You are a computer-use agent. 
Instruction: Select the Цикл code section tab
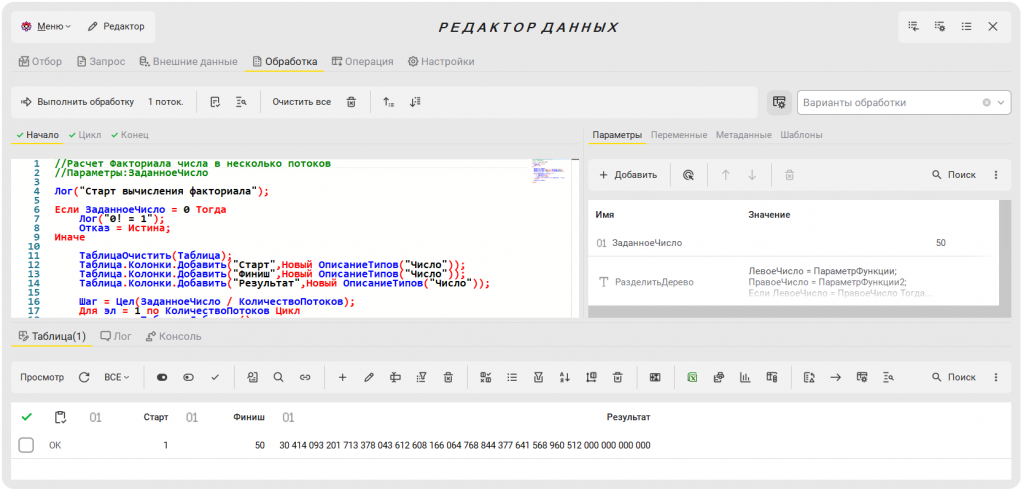(x=85, y=135)
